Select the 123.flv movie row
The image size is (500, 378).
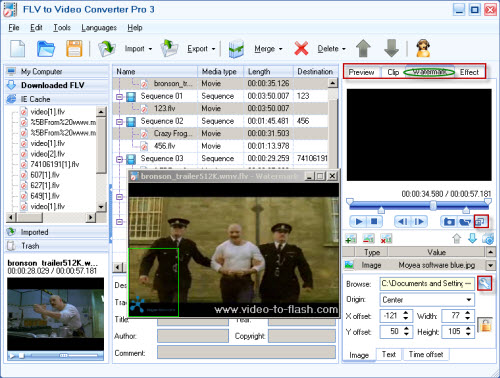point(220,108)
